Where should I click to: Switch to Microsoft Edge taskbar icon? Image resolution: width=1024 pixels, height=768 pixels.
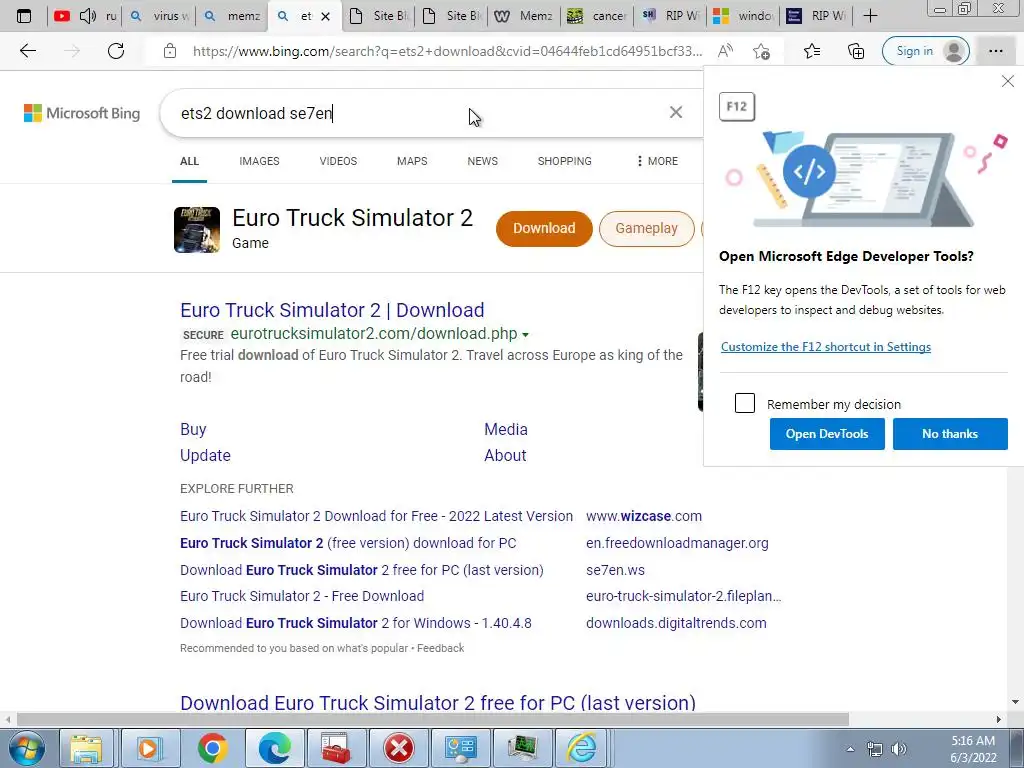[x=274, y=748]
